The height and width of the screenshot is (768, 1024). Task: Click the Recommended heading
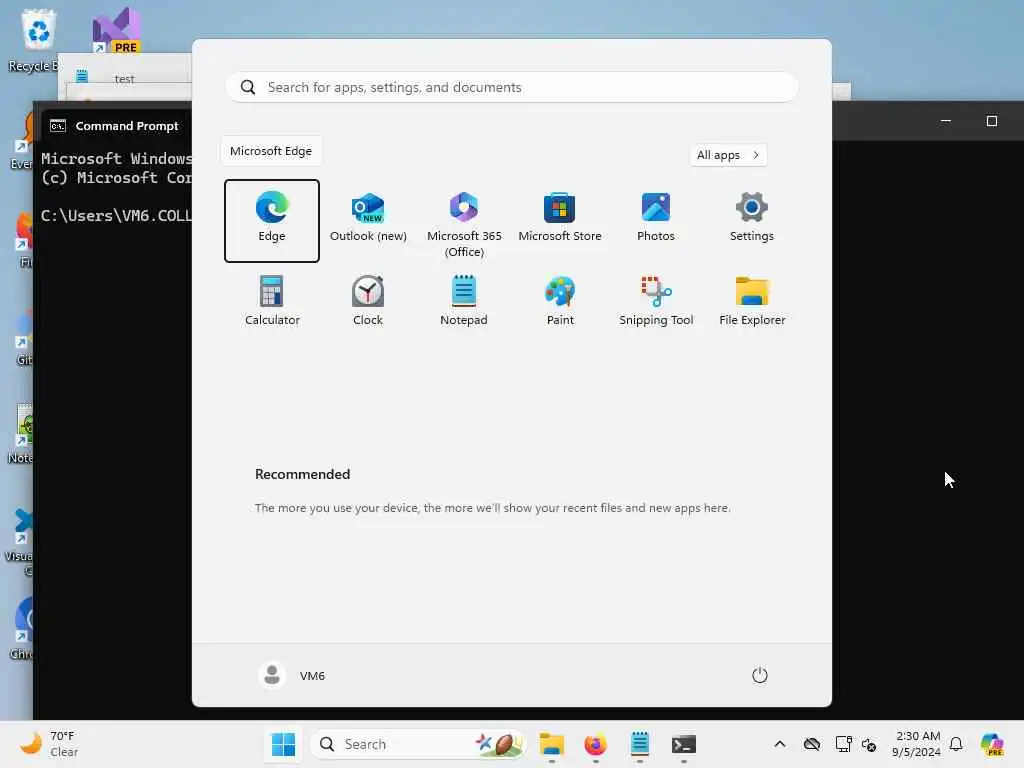(x=302, y=474)
